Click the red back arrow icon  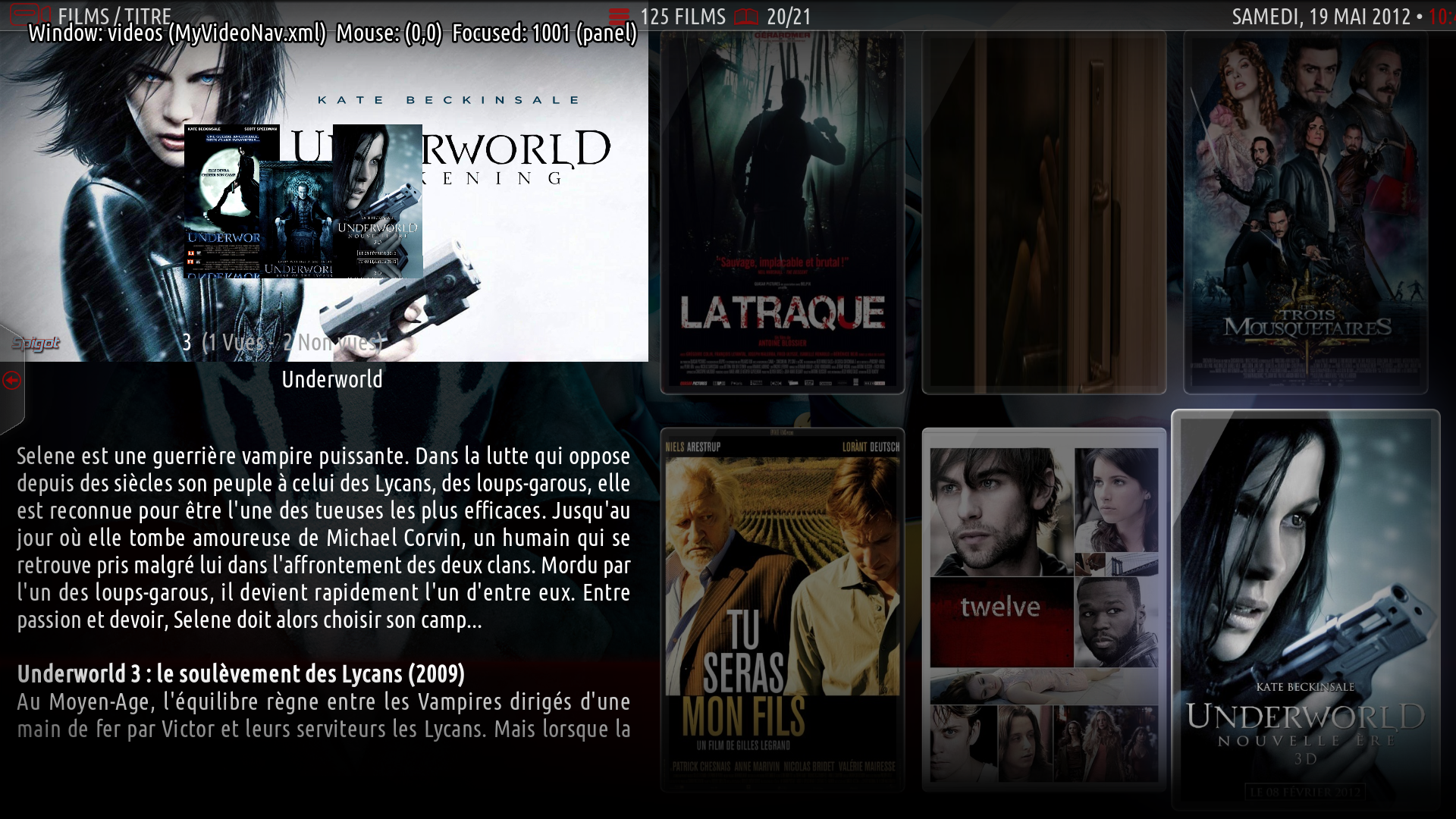[11, 381]
